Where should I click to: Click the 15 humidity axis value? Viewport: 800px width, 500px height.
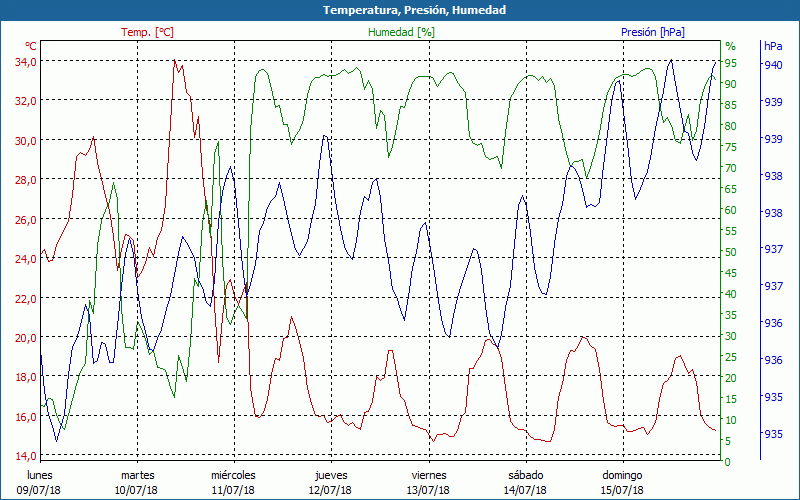[x=731, y=399]
